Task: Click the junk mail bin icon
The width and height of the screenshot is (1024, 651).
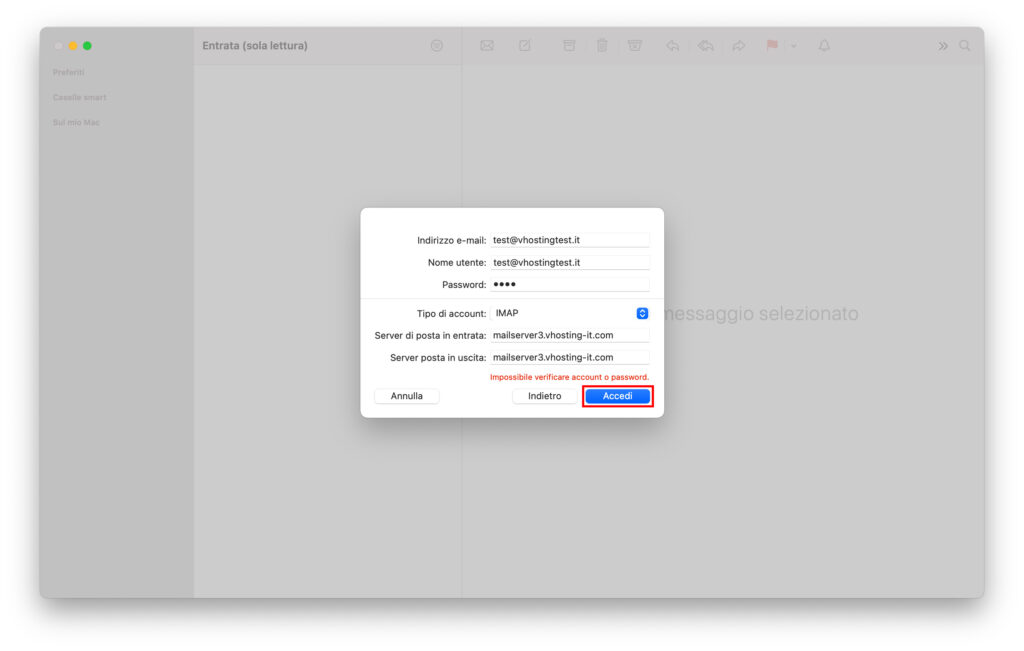Action: (635, 46)
